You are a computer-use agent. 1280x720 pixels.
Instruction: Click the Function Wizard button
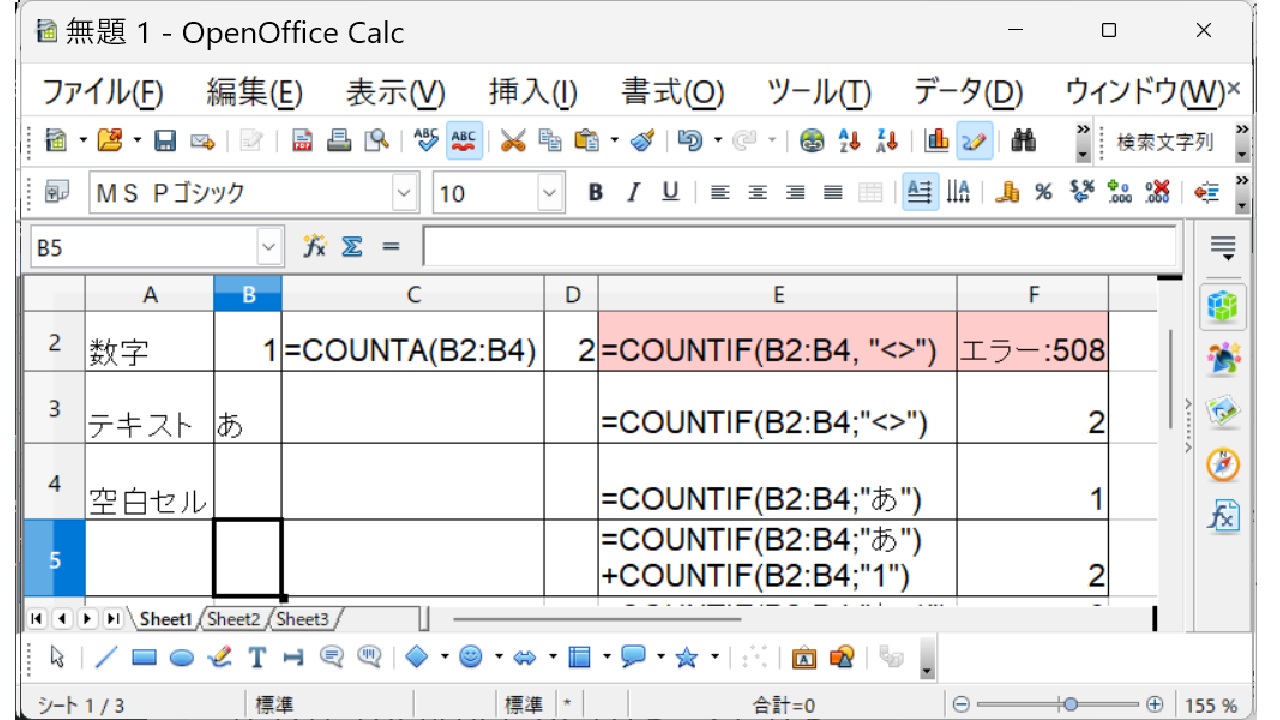pyautogui.click(x=315, y=247)
